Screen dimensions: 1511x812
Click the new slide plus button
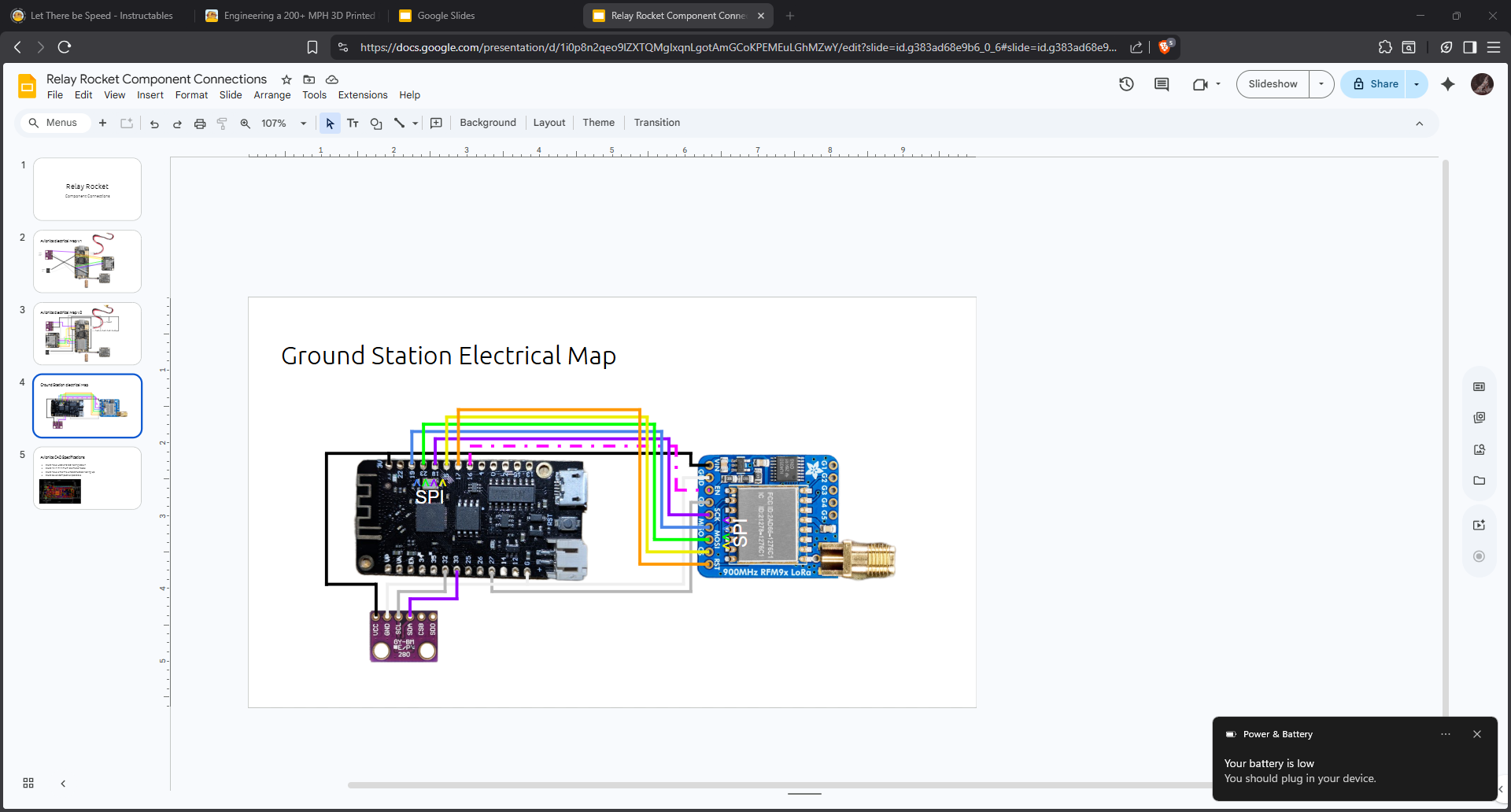[102, 123]
